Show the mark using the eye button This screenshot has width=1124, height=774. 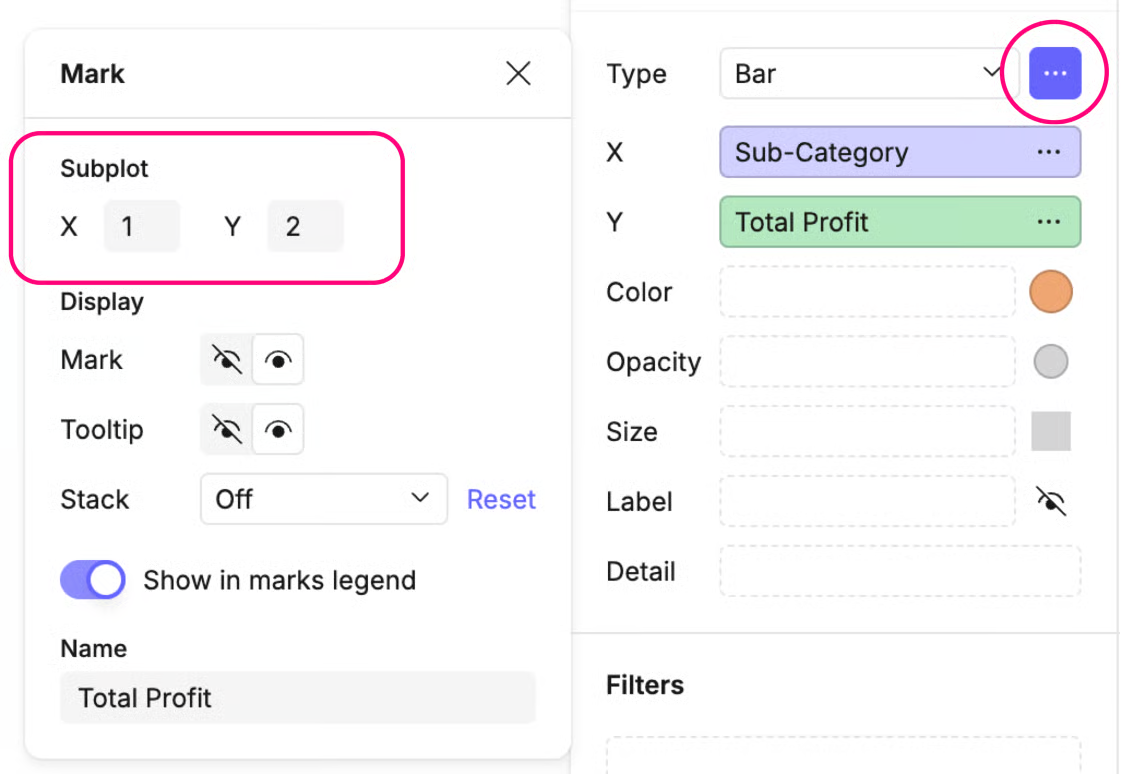point(278,360)
